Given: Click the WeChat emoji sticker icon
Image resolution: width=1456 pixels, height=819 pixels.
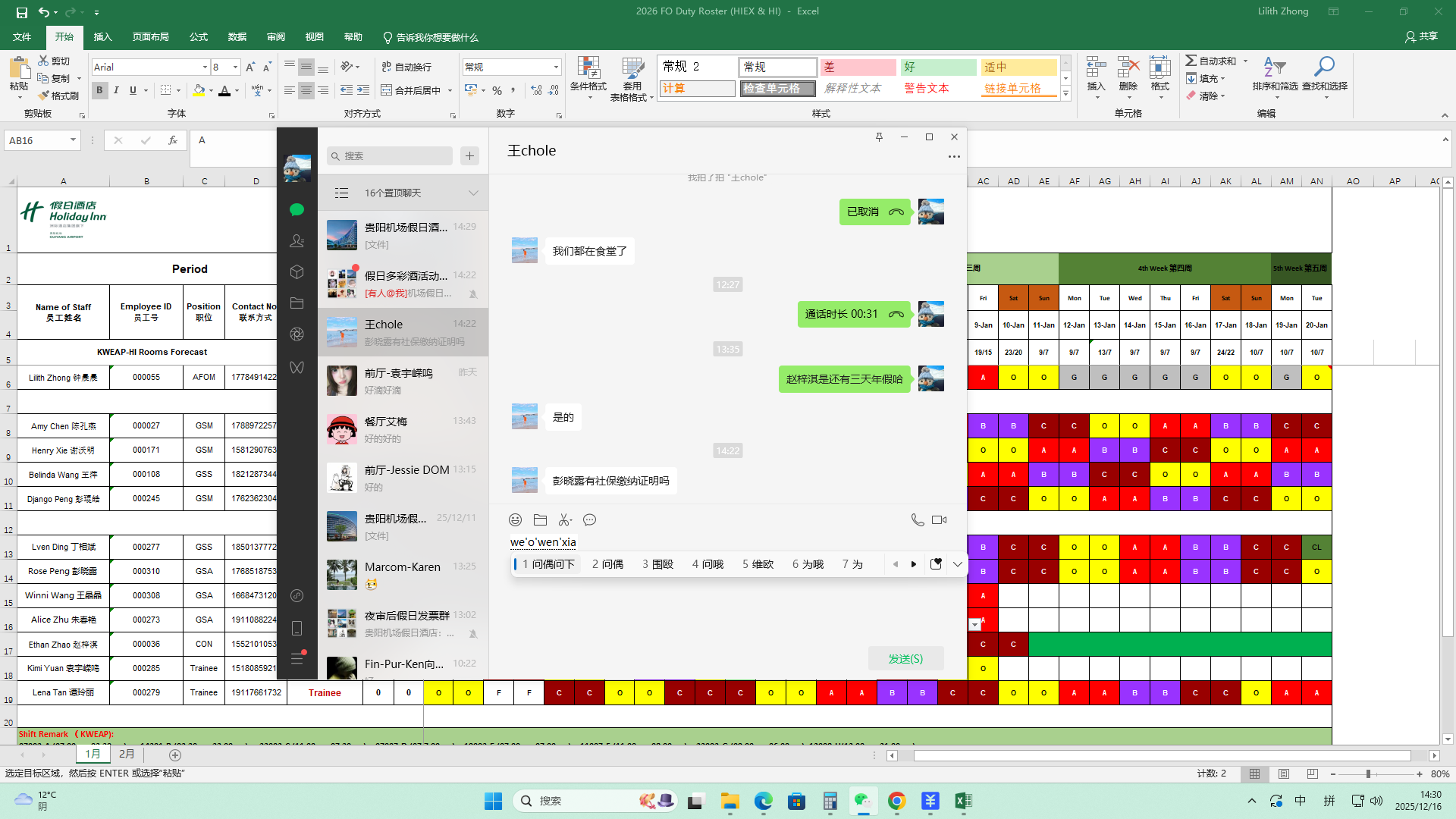Looking at the screenshot, I should tap(515, 520).
